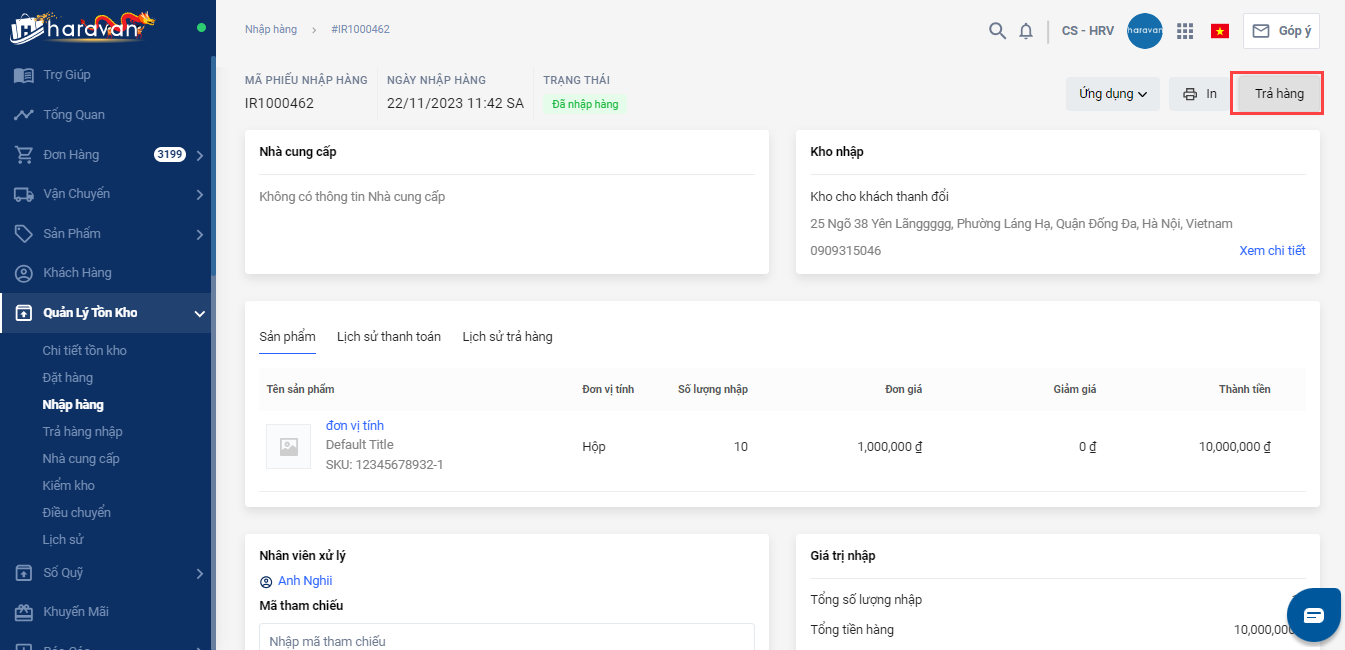Click the Mã tham chiếu input field
This screenshot has height=650, width=1345.
point(506,640)
